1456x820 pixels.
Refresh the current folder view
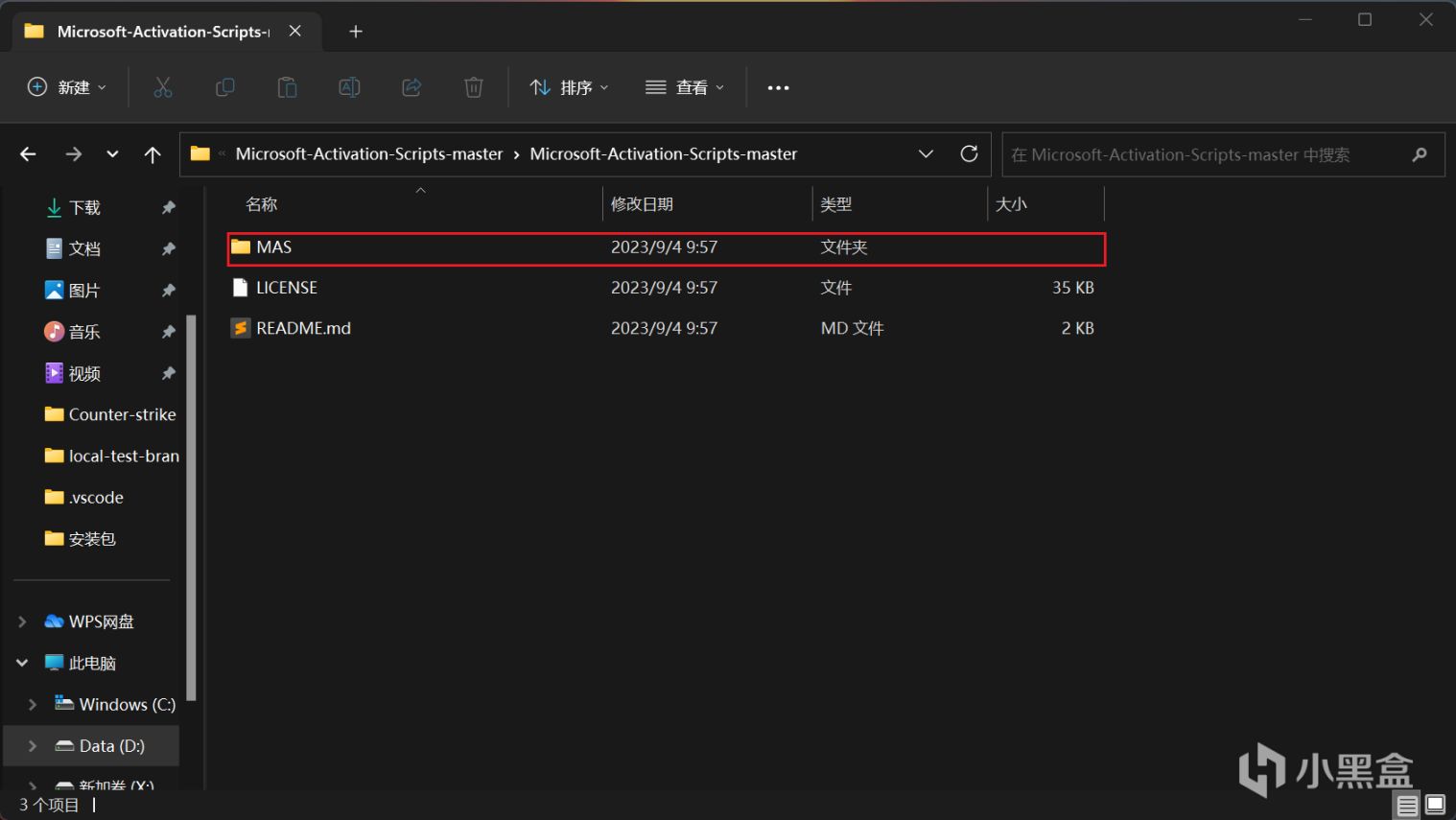pyautogui.click(x=969, y=153)
